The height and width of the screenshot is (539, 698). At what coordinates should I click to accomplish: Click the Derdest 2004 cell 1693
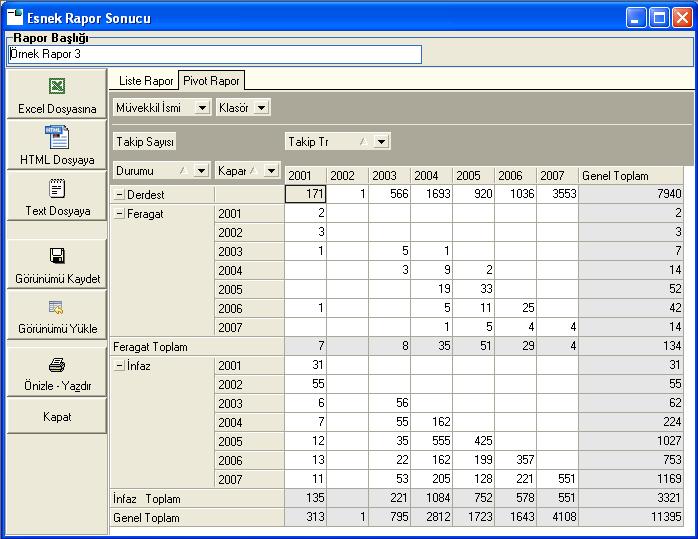[x=431, y=194]
